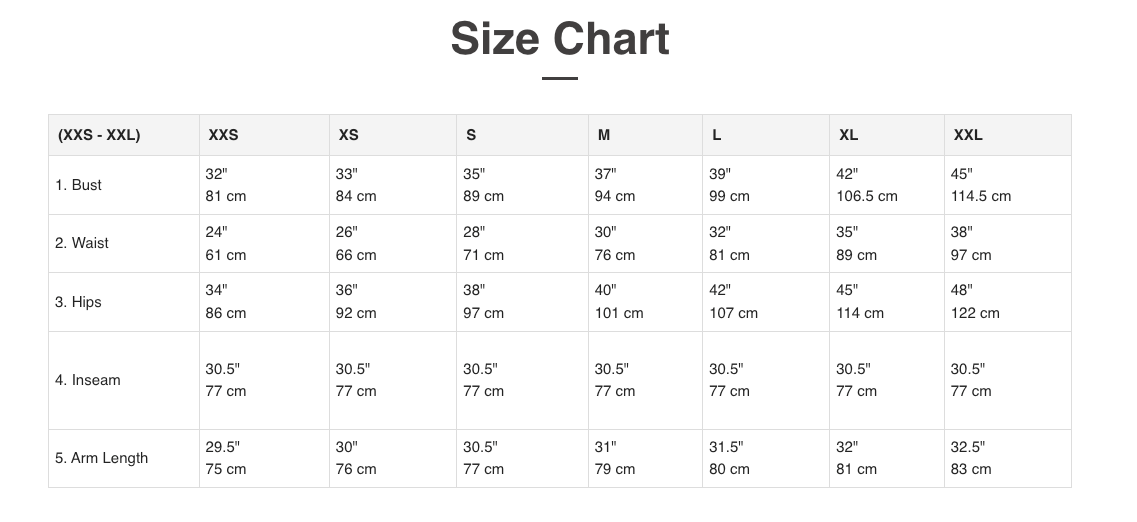Select the XXL arm length 83 cm
The width and height of the screenshot is (1137, 522).
pyautogui.click(x=971, y=469)
